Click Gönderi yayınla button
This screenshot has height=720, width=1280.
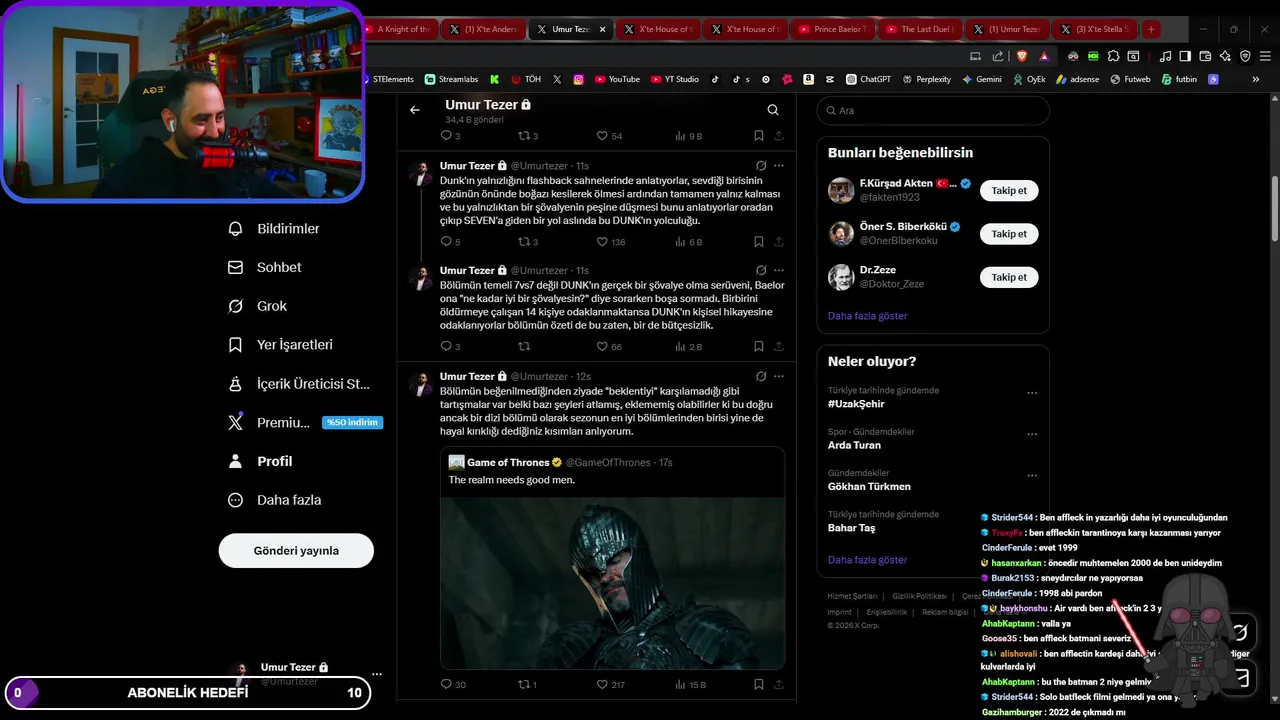click(x=296, y=550)
